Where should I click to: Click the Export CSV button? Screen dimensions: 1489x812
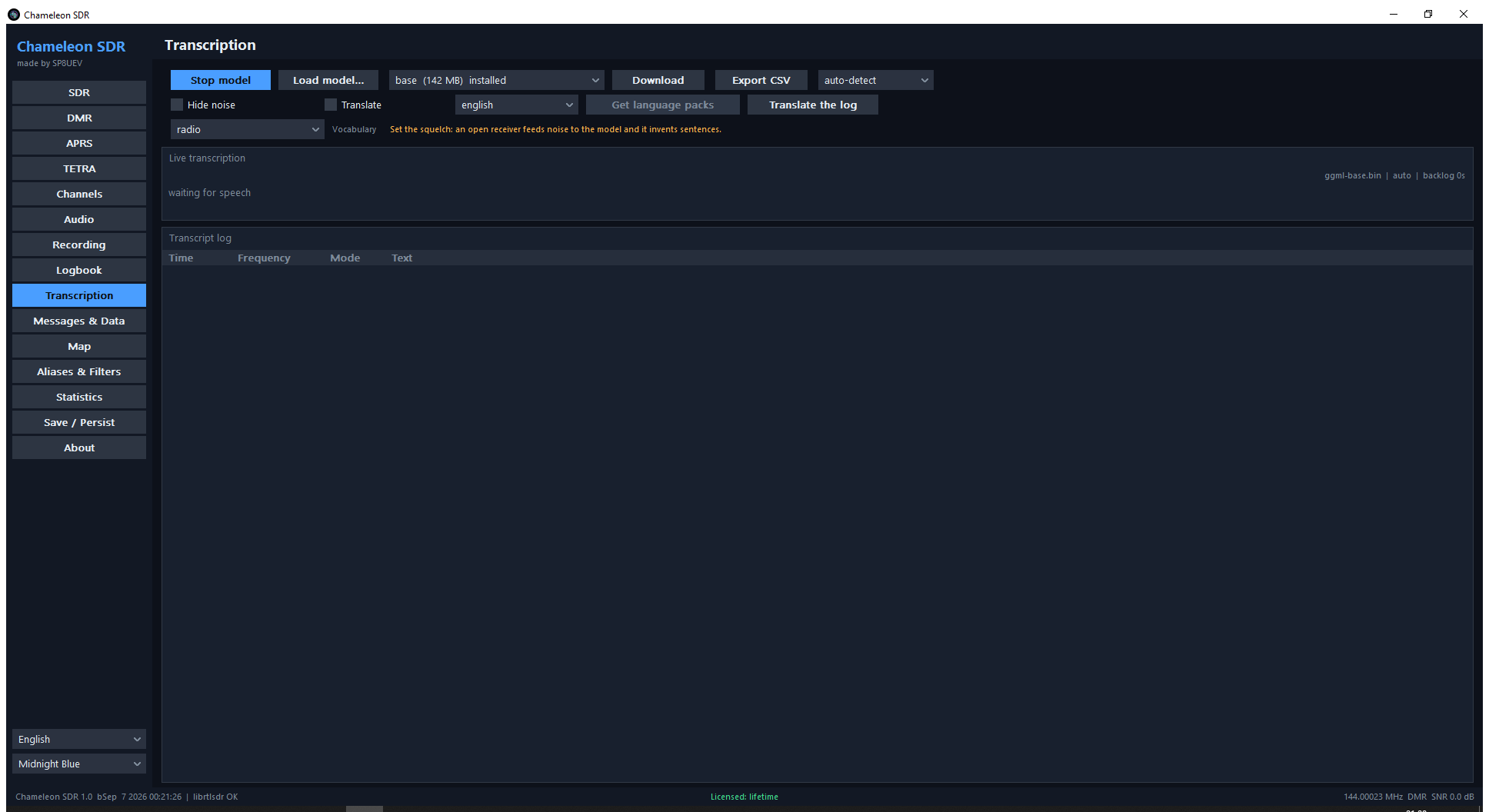point(761,80)
